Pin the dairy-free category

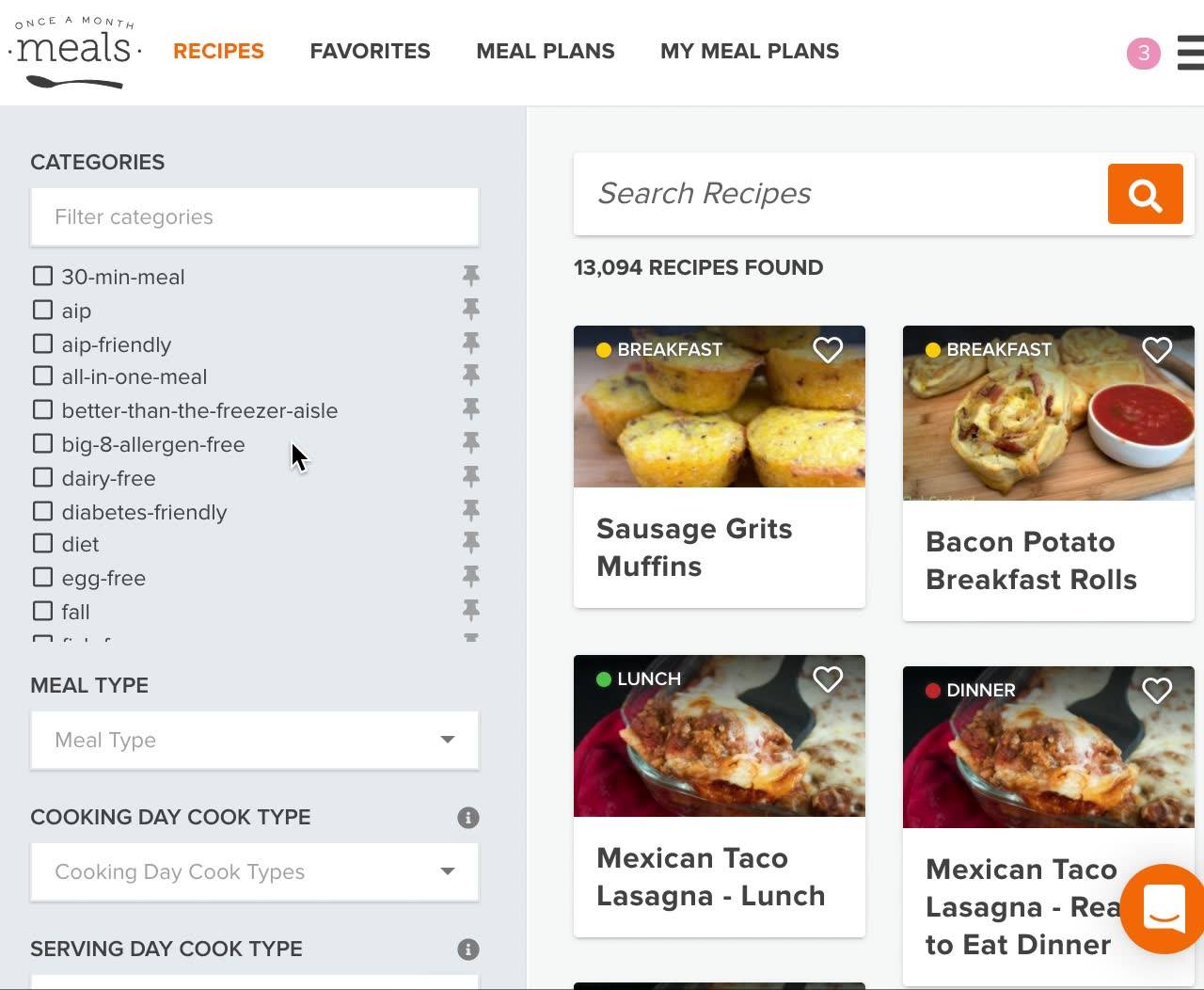(x=471, y=477)
